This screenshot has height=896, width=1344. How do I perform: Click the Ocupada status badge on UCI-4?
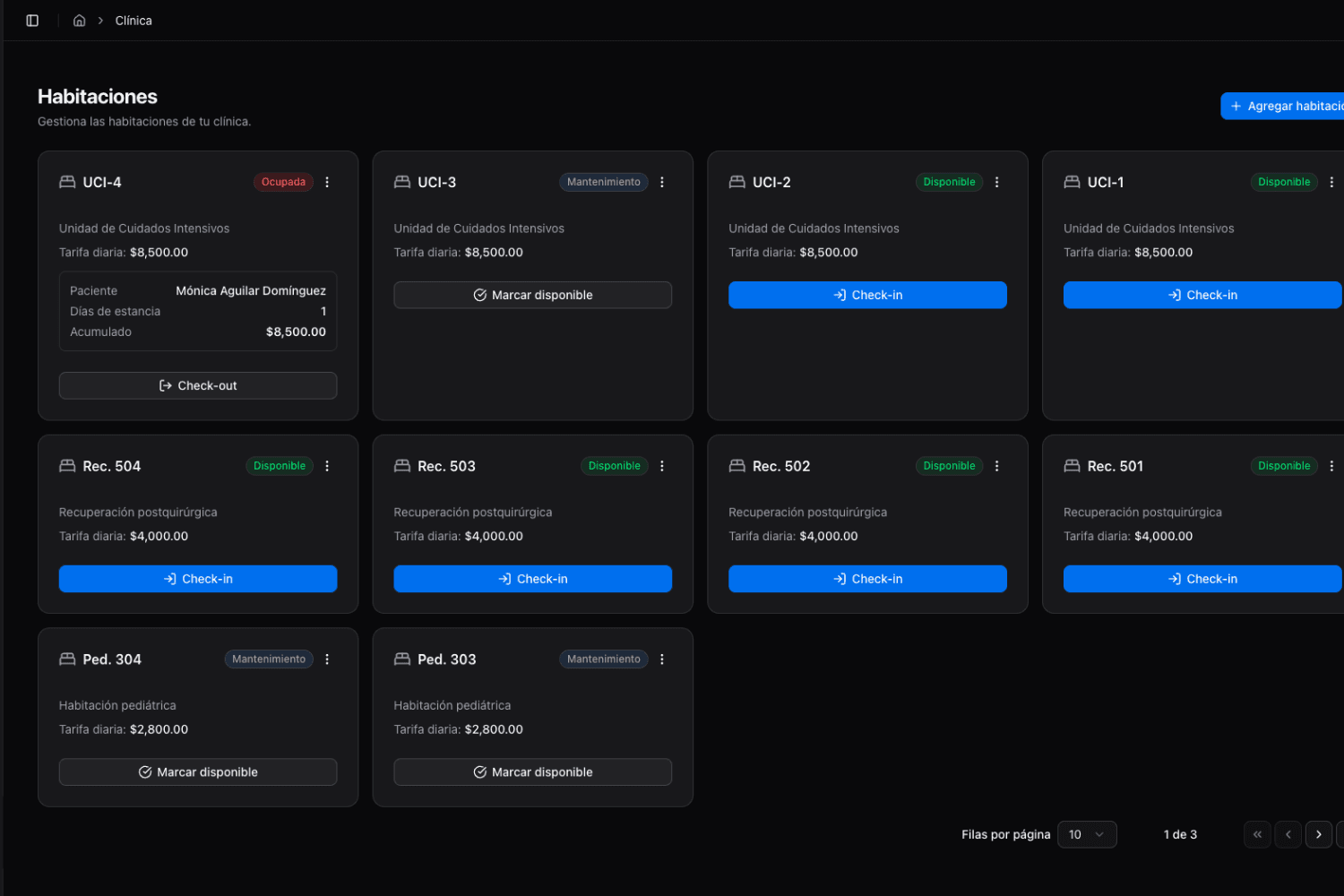(x=283, y=182)
